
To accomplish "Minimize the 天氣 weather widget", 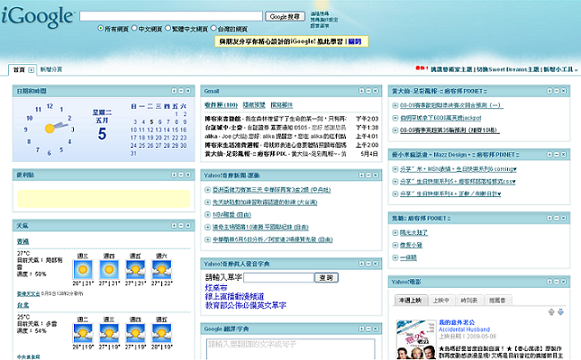I will tap(181, 226).
